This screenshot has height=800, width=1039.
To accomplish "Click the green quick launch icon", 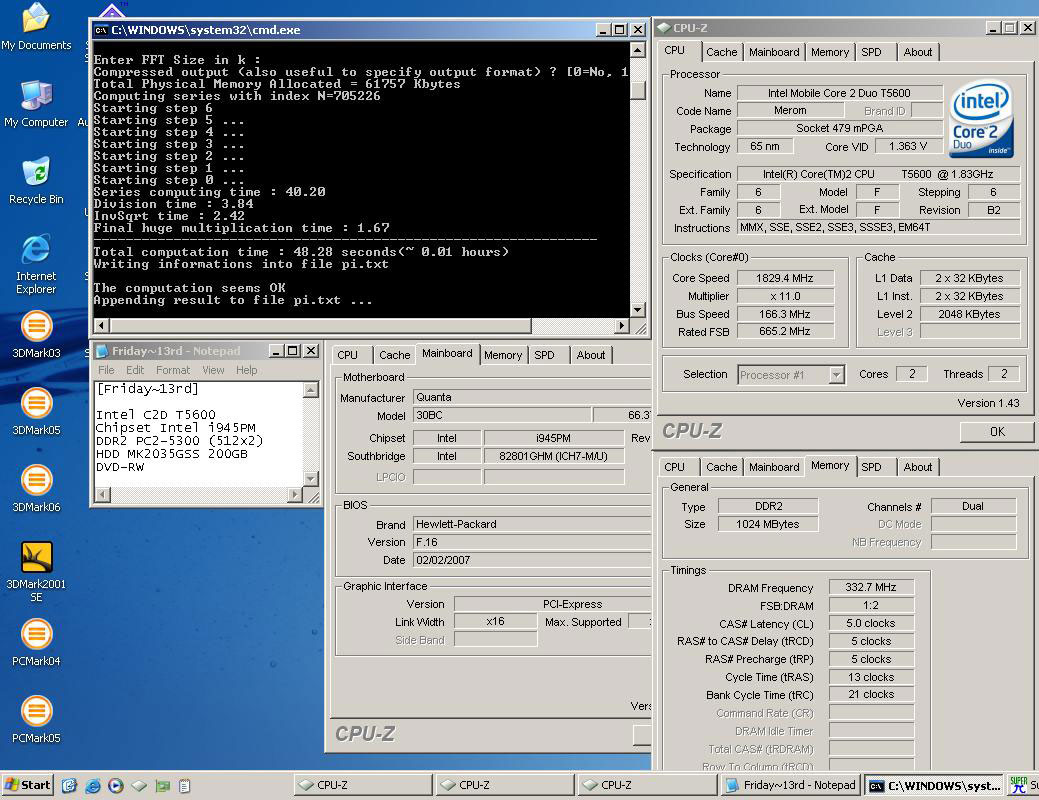I will (x=162, y=785).
